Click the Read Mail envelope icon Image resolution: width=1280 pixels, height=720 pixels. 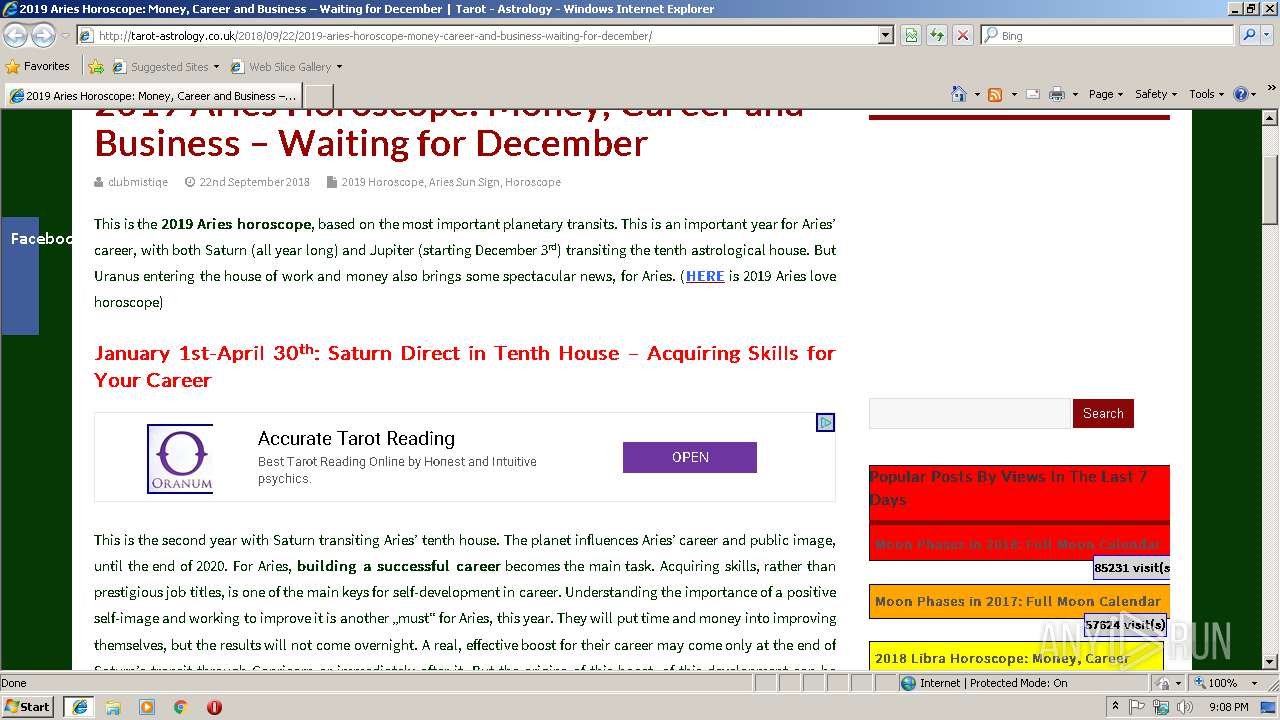coord(1032,94)
